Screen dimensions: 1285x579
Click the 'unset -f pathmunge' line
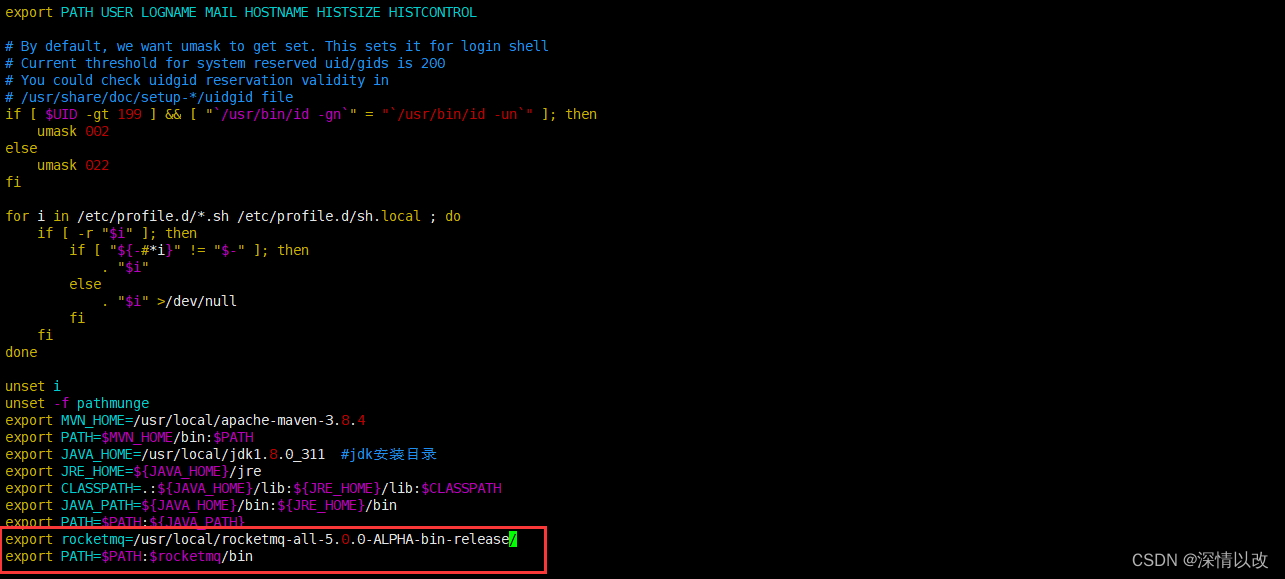(x=77, y=403)
